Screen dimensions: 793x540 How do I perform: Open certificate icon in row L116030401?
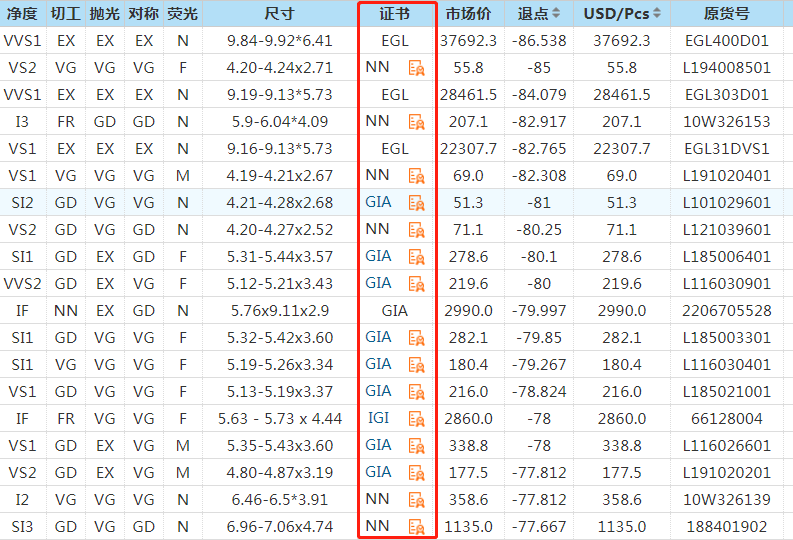416,365
